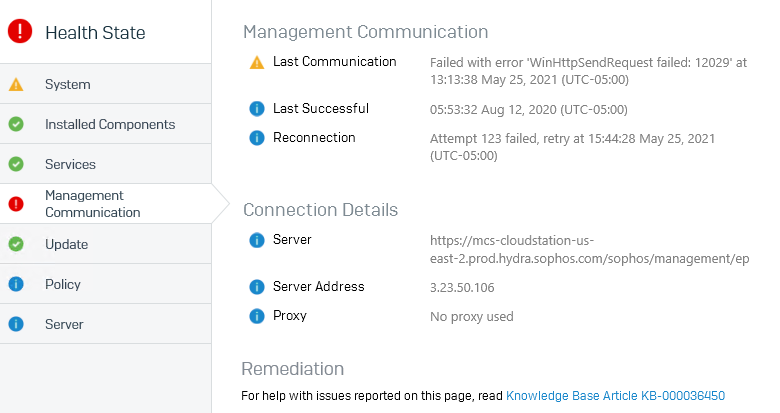Viewport: 780px width, 413px height.
Task: Click the red Health State alert icon
Action: pos(20,31)
